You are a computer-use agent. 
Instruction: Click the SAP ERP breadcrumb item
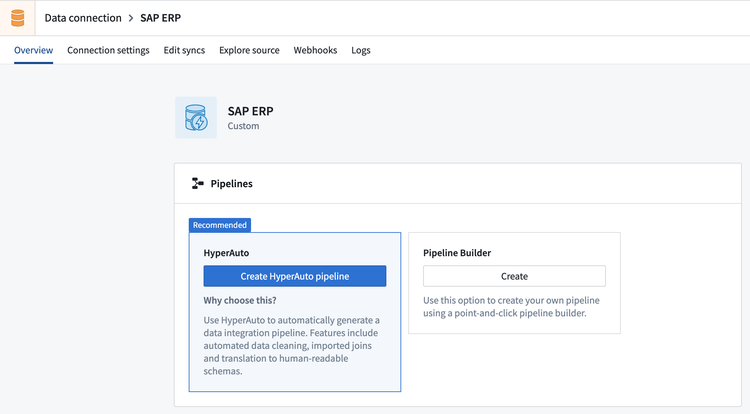160,18
